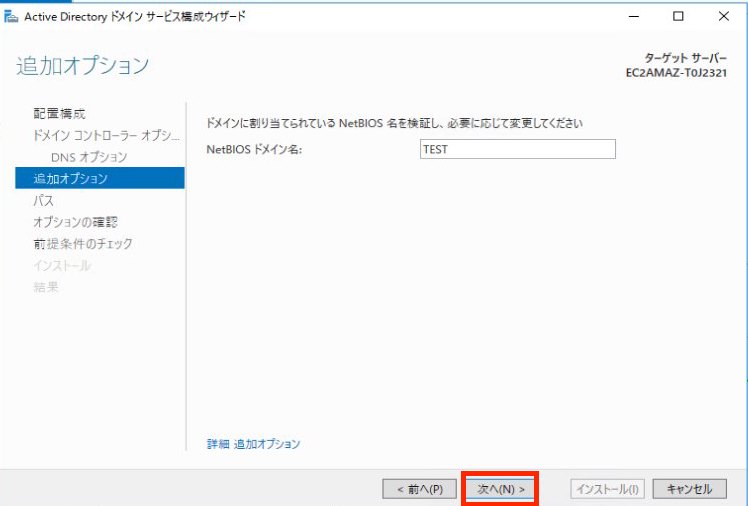Select ドメイン コントローラー オプション step
Viewport: 748px width, 506px height.
(106, 135)
